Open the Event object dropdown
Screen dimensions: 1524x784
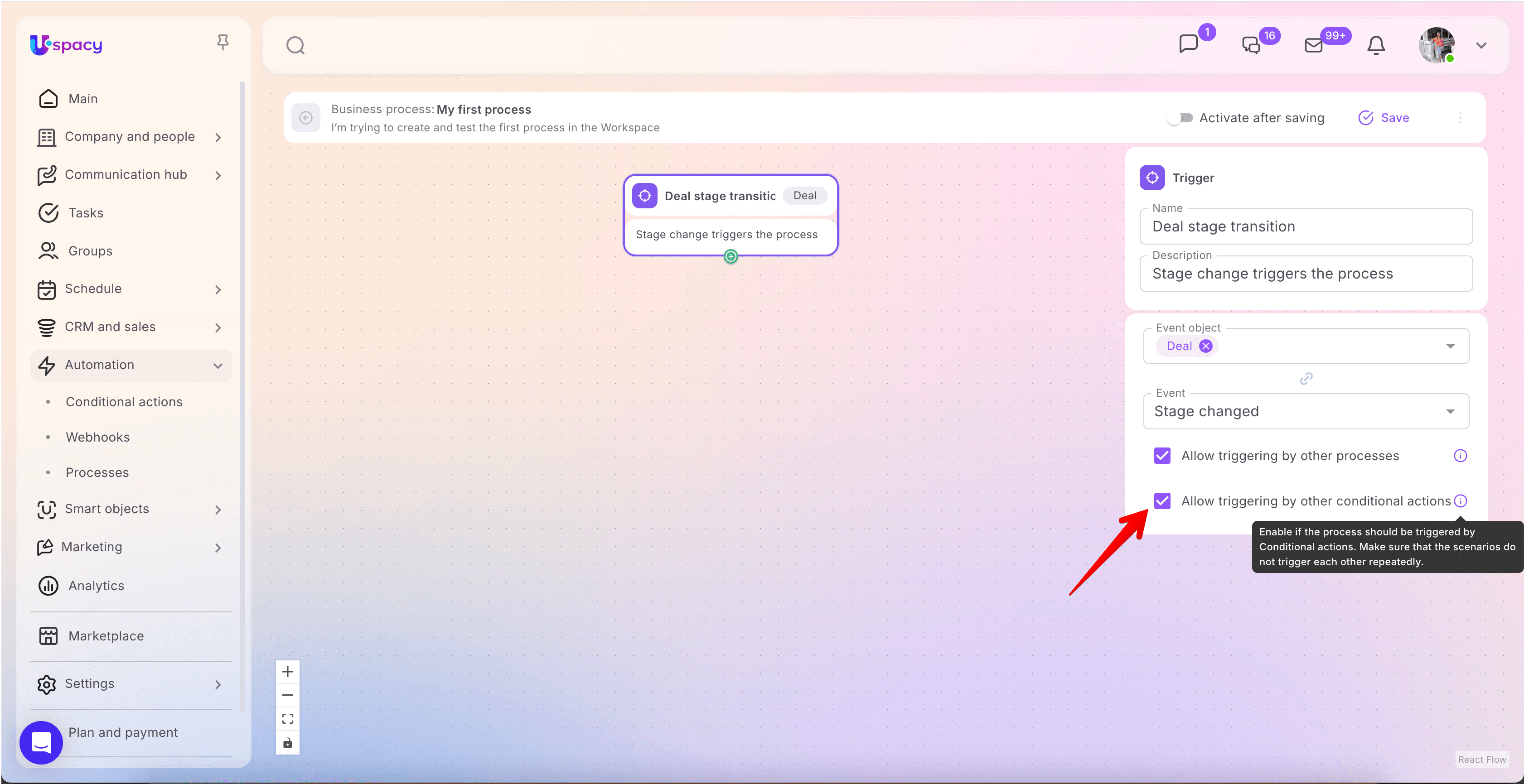pos(1450,346)
